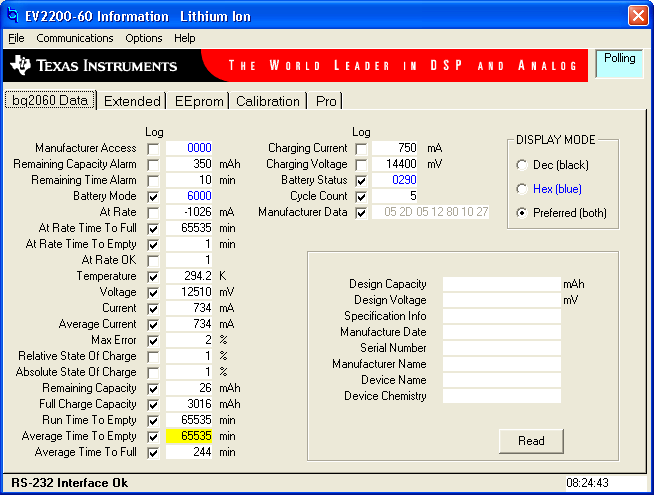Click the Specification Info field
This screenshot has width=654, height=499.
tap(502, 316)
